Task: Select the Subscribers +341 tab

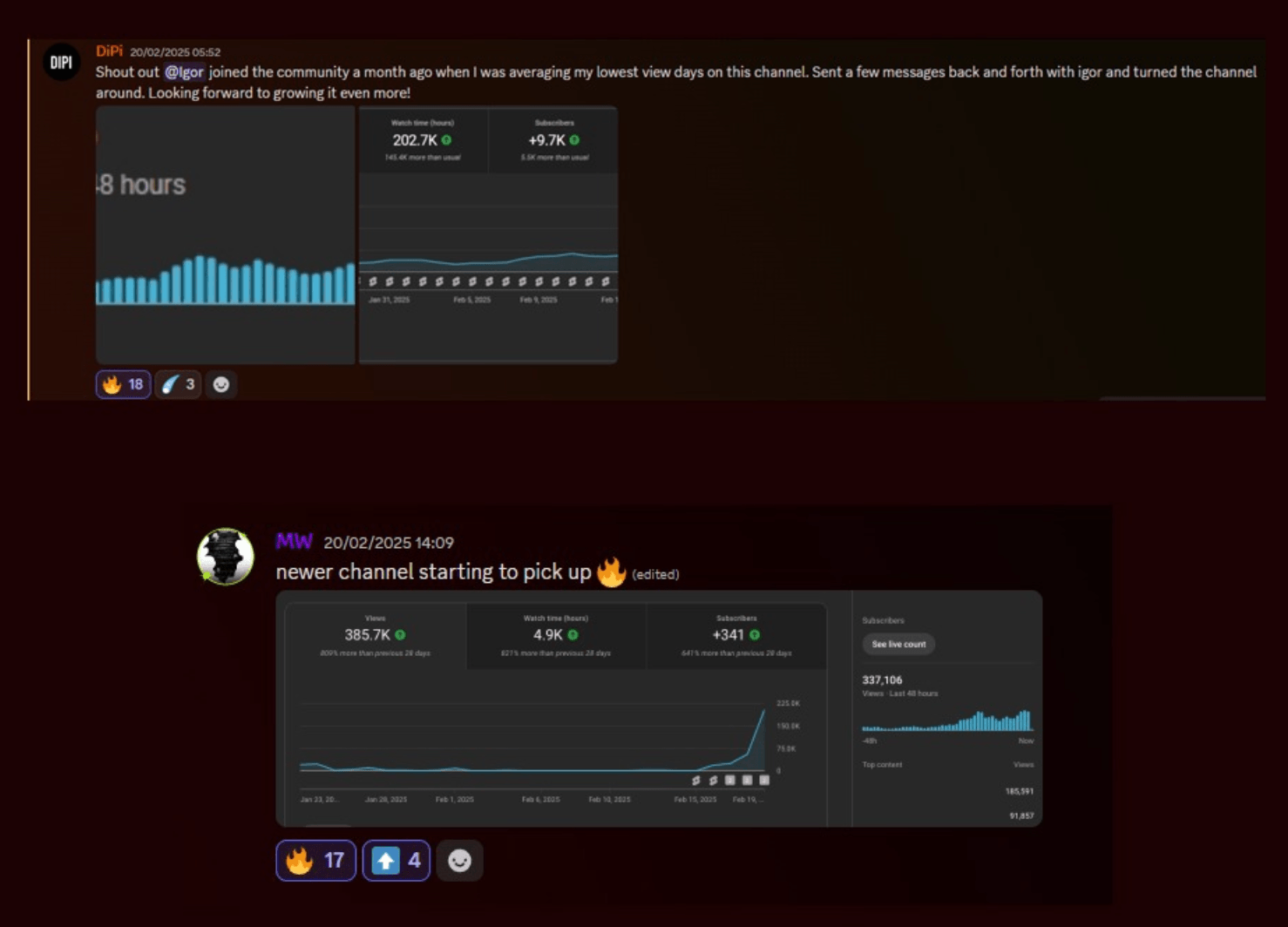Action: 736,636
